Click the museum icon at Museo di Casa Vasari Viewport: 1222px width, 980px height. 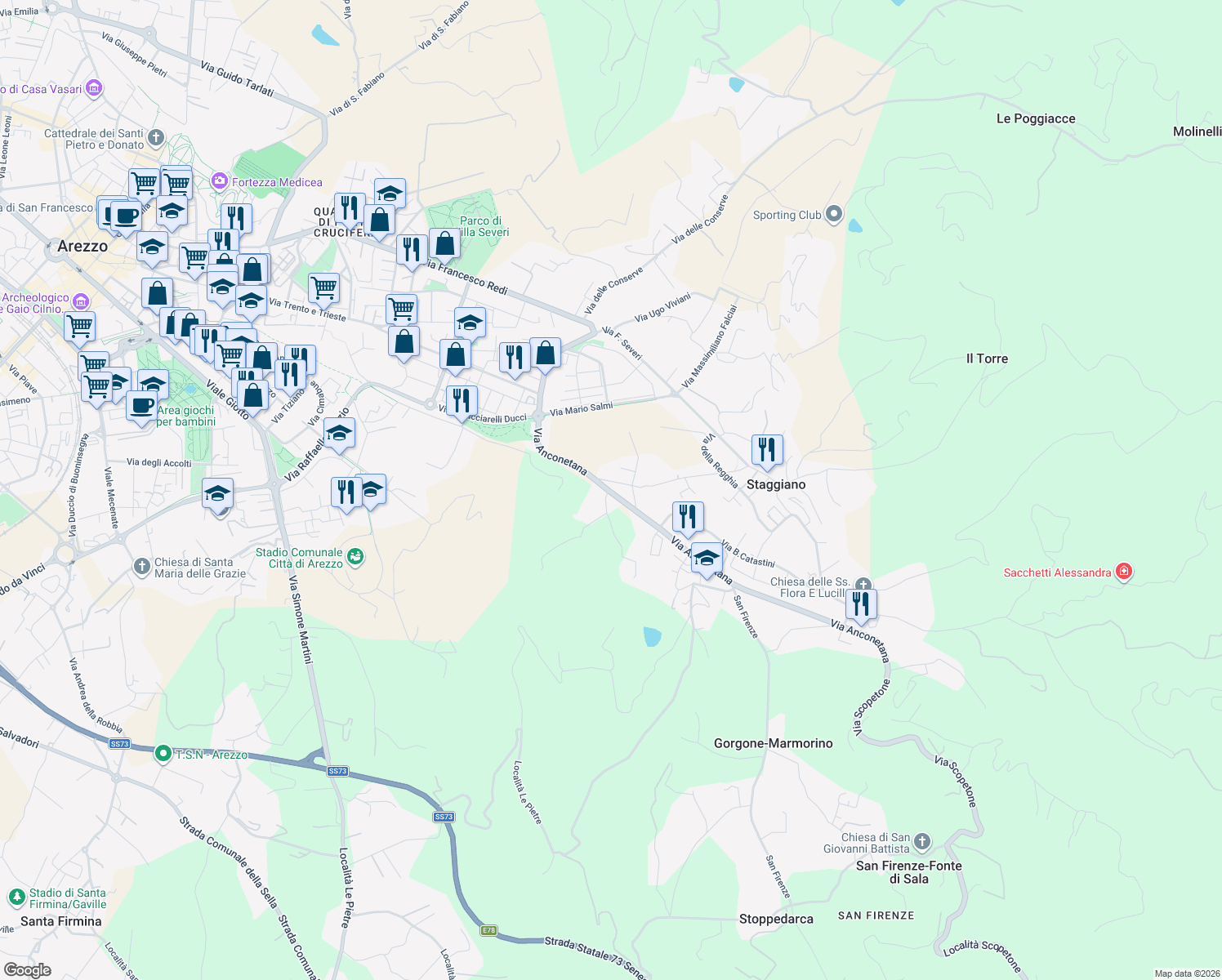[x=93, y=88]
